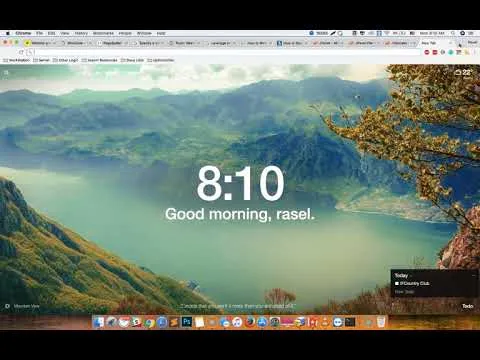Open Launchpad from the Dock
The image size is (480, 360).
point(111,322)
